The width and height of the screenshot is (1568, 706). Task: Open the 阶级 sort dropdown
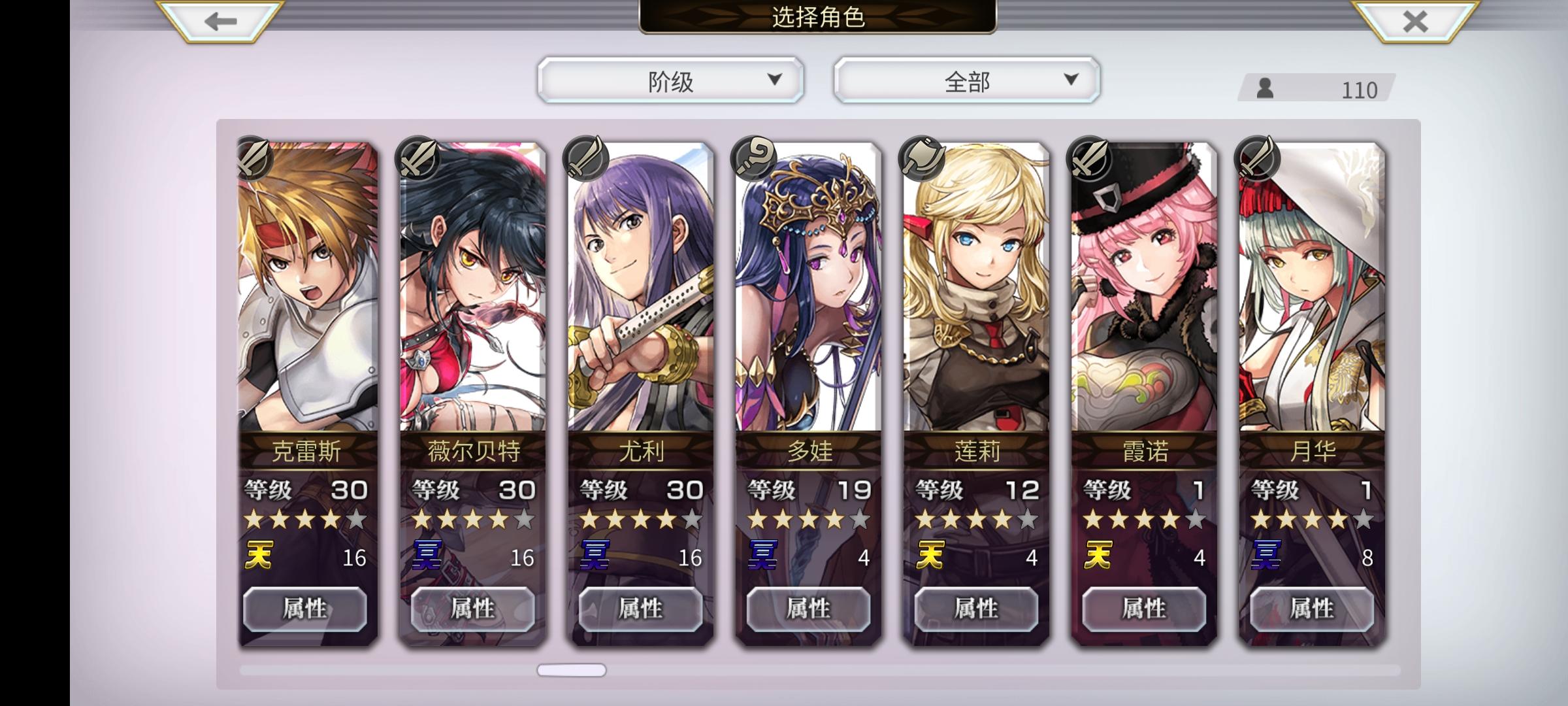tap(671, 80)
